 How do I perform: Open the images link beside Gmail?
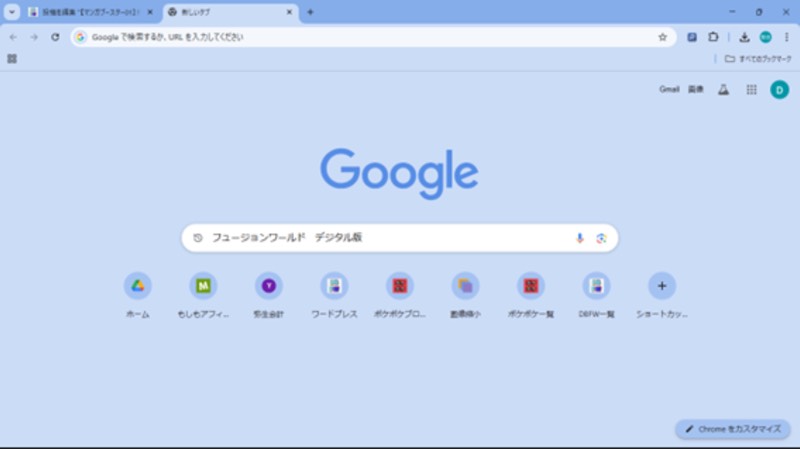pyautogui.click(x=695, y=89)
